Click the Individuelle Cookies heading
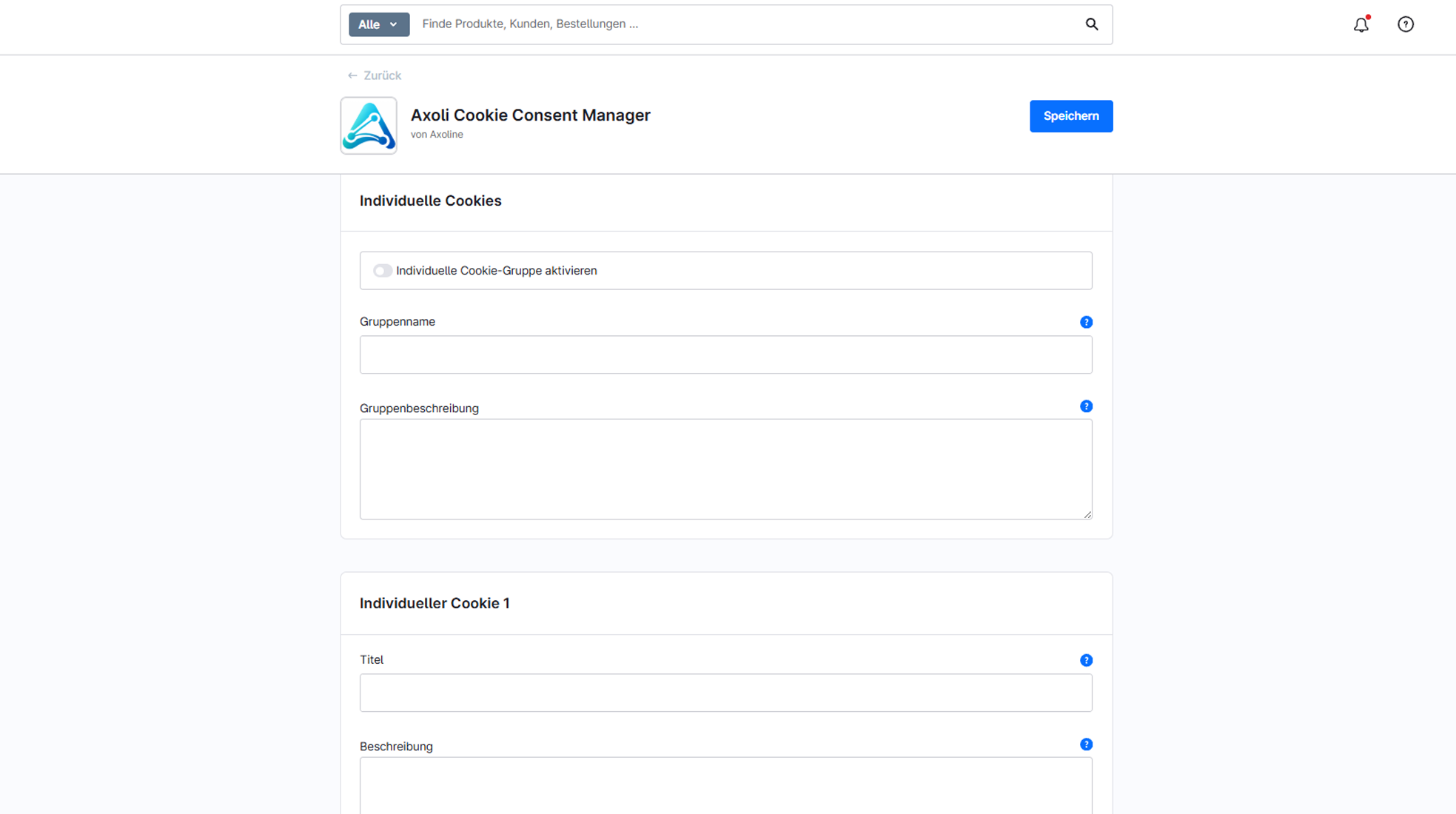 (x=430, y=201)
